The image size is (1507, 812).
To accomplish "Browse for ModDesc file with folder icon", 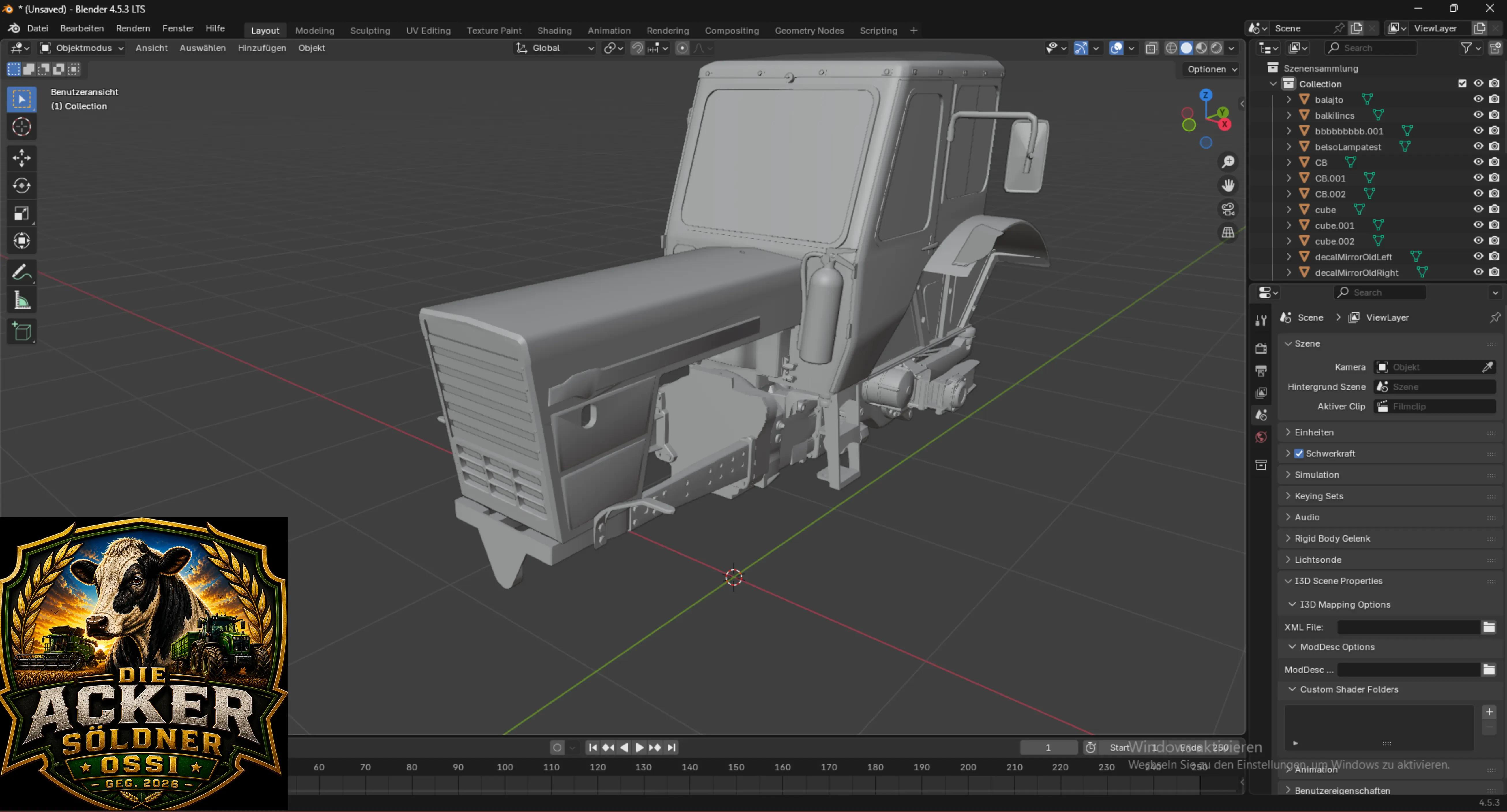I will [1489, 669].
